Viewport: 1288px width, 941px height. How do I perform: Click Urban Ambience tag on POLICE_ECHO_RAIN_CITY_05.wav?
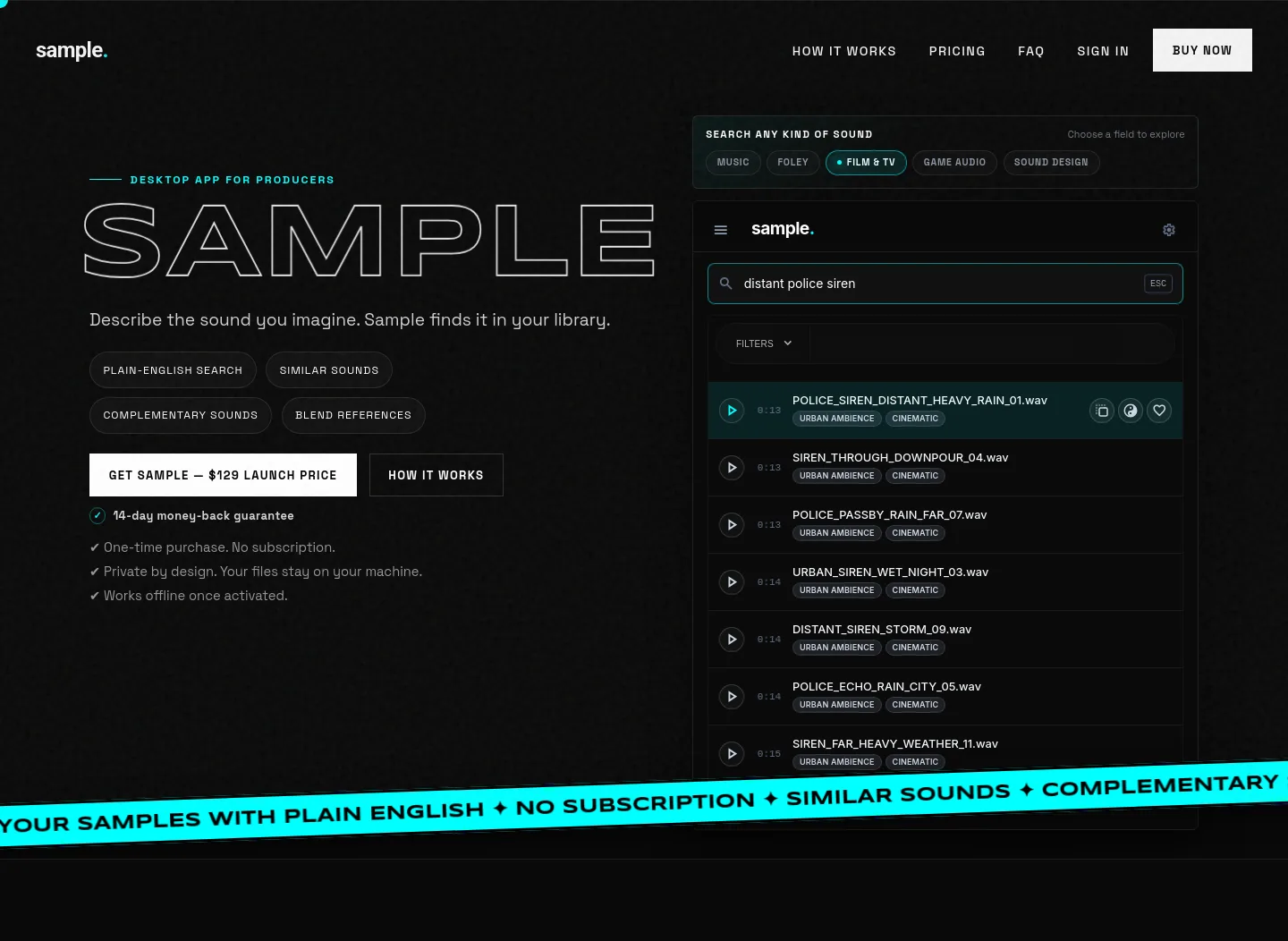pos(837,705)
